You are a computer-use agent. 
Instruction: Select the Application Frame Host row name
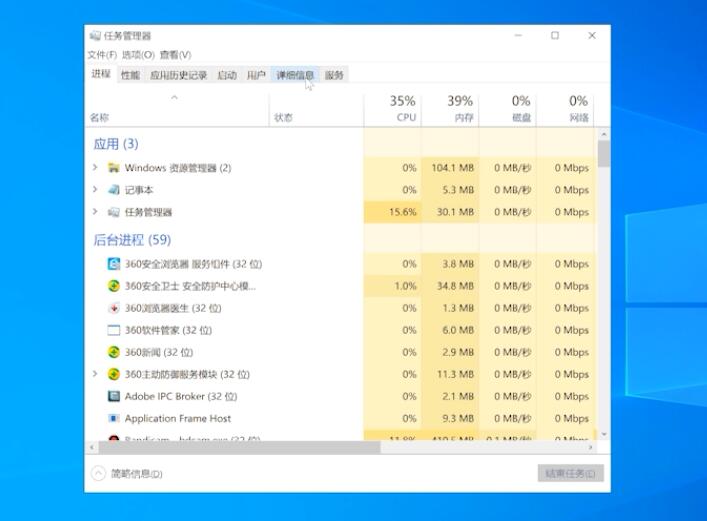[x=178, y=419]
